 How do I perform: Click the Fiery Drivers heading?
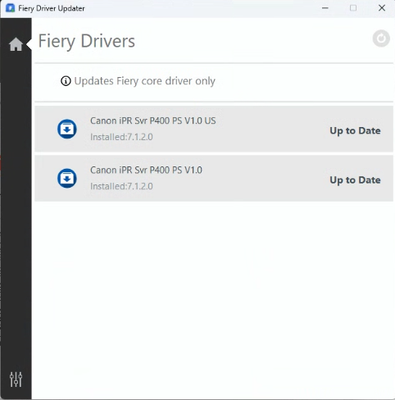pyautogui.click(x=87, y=42)
